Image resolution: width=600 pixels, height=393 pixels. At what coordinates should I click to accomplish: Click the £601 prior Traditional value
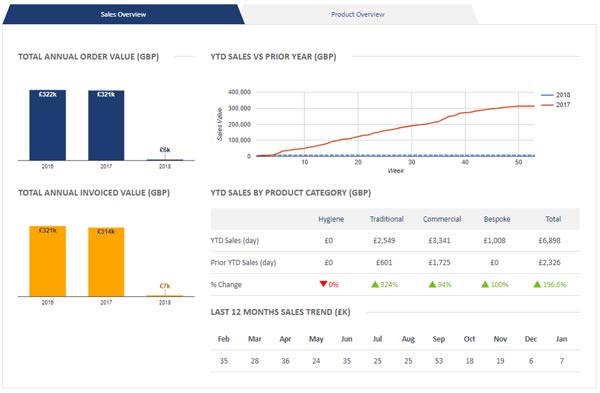(384, 263)
